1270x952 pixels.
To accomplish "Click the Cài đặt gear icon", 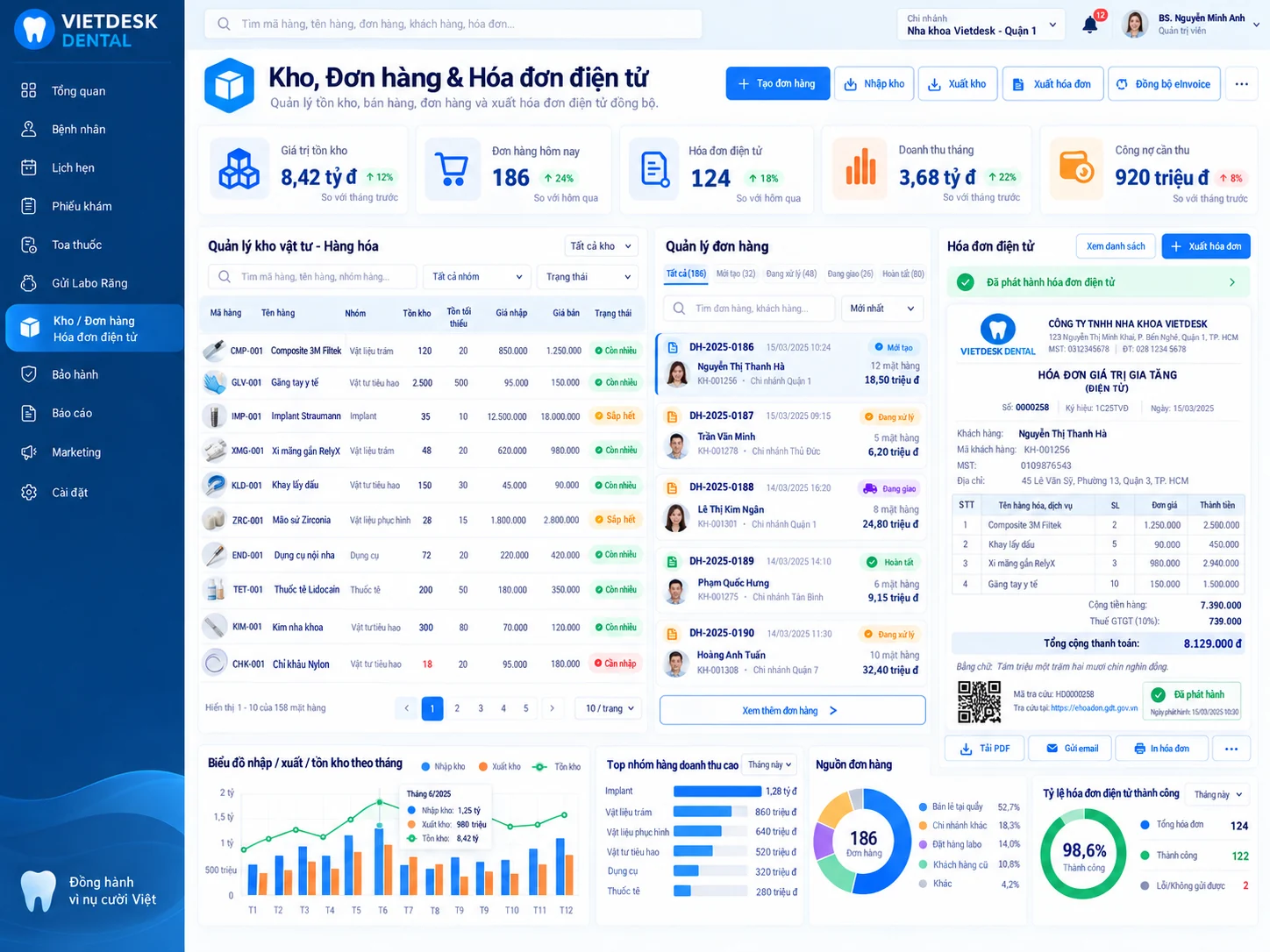I will (29, 493).
